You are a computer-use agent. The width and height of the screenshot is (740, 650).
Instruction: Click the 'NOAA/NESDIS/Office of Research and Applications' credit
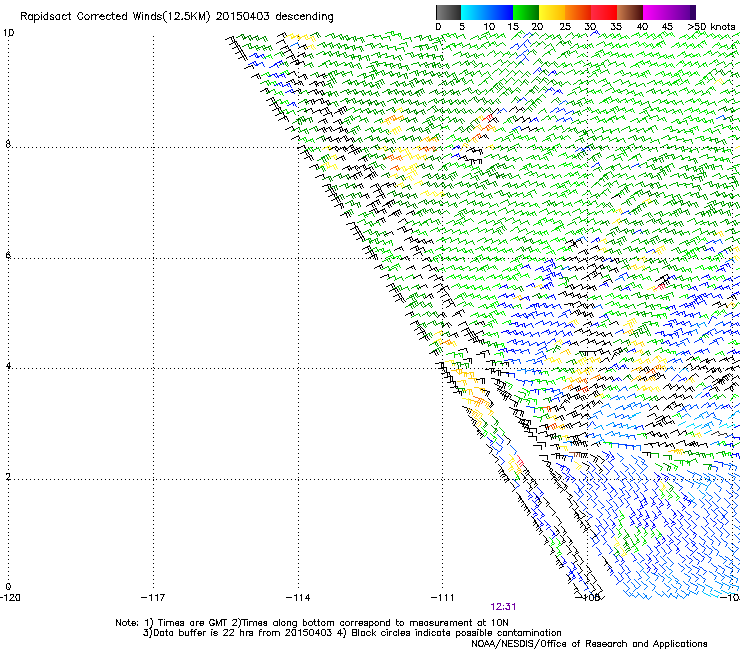[589, 644]
